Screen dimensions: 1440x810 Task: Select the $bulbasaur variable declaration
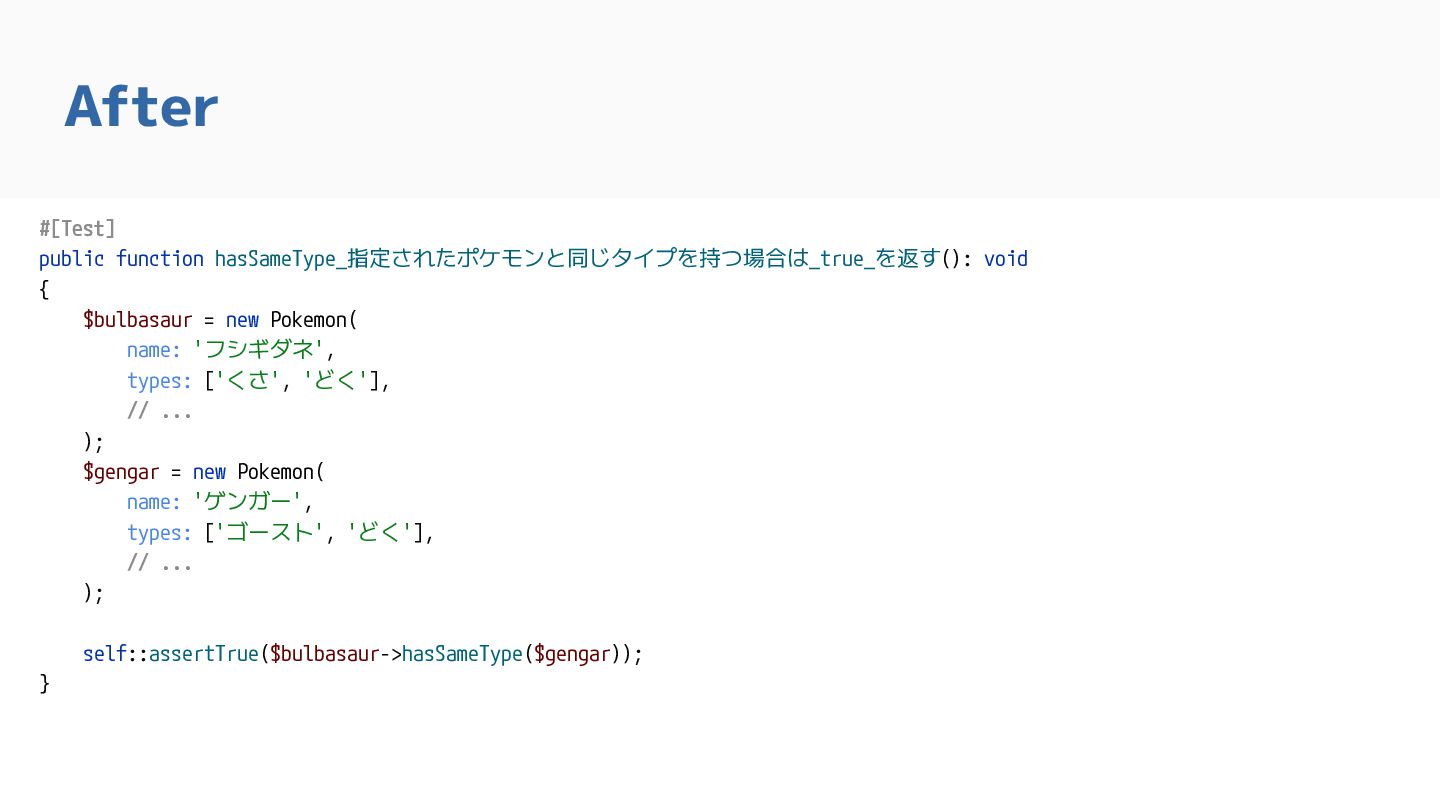click(137, 320)
